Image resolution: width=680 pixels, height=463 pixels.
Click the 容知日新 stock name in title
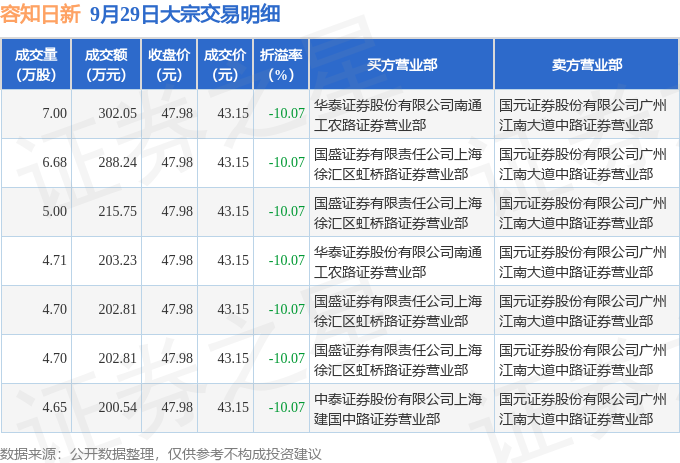point(40,14)
